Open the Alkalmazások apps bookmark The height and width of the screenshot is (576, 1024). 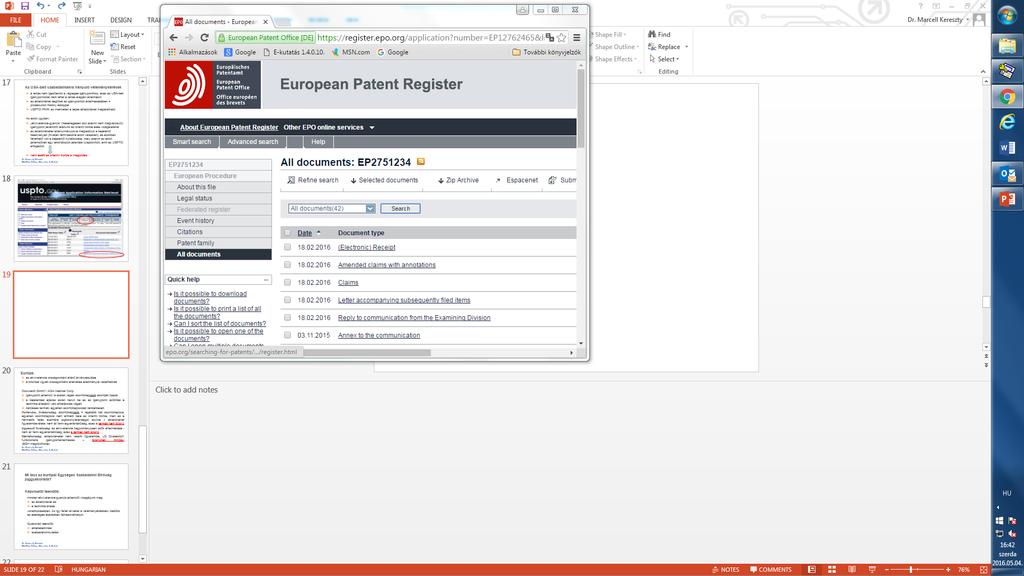pos(193,52)
